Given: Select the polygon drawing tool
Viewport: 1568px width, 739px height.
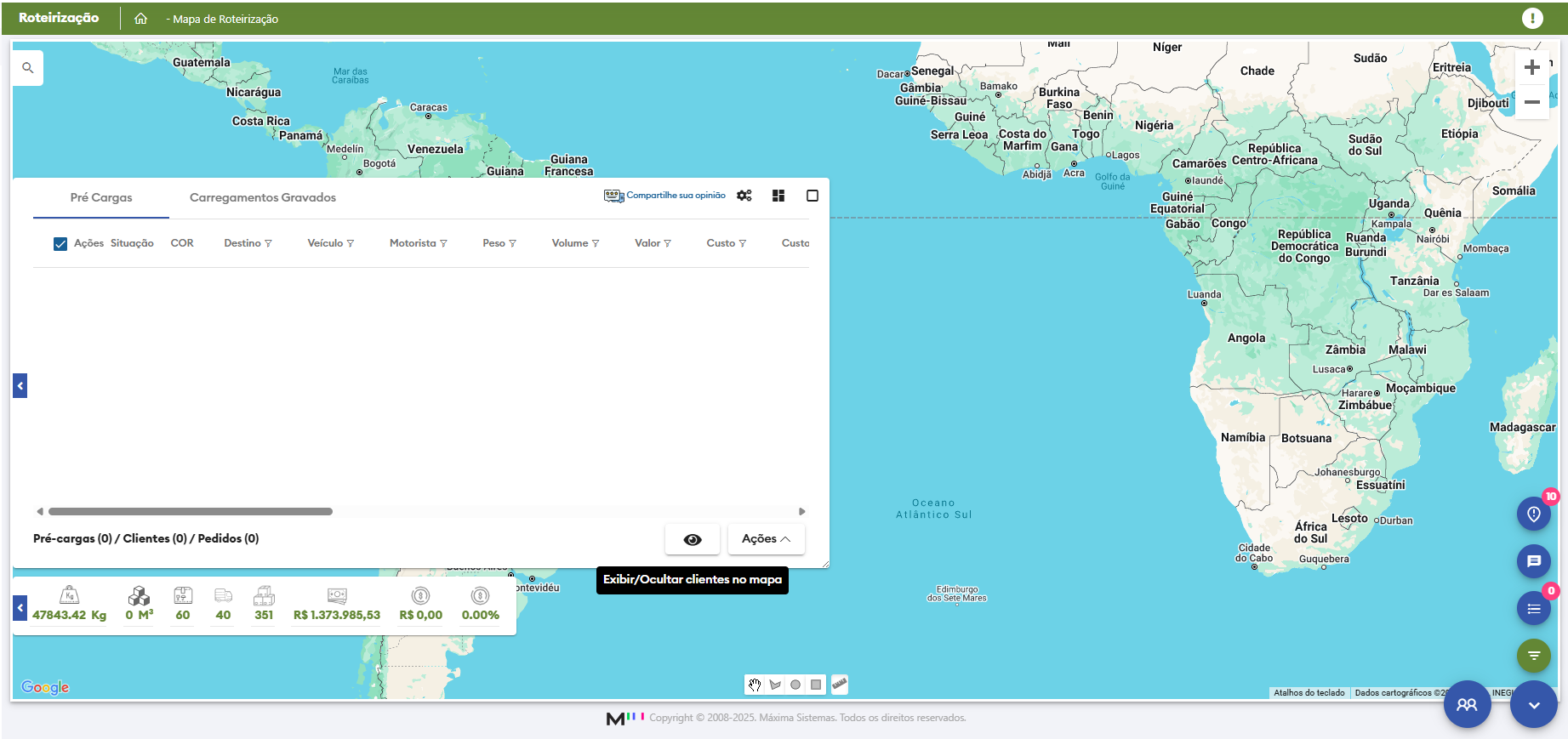Looking at the screenshot, I should point(775,685).
